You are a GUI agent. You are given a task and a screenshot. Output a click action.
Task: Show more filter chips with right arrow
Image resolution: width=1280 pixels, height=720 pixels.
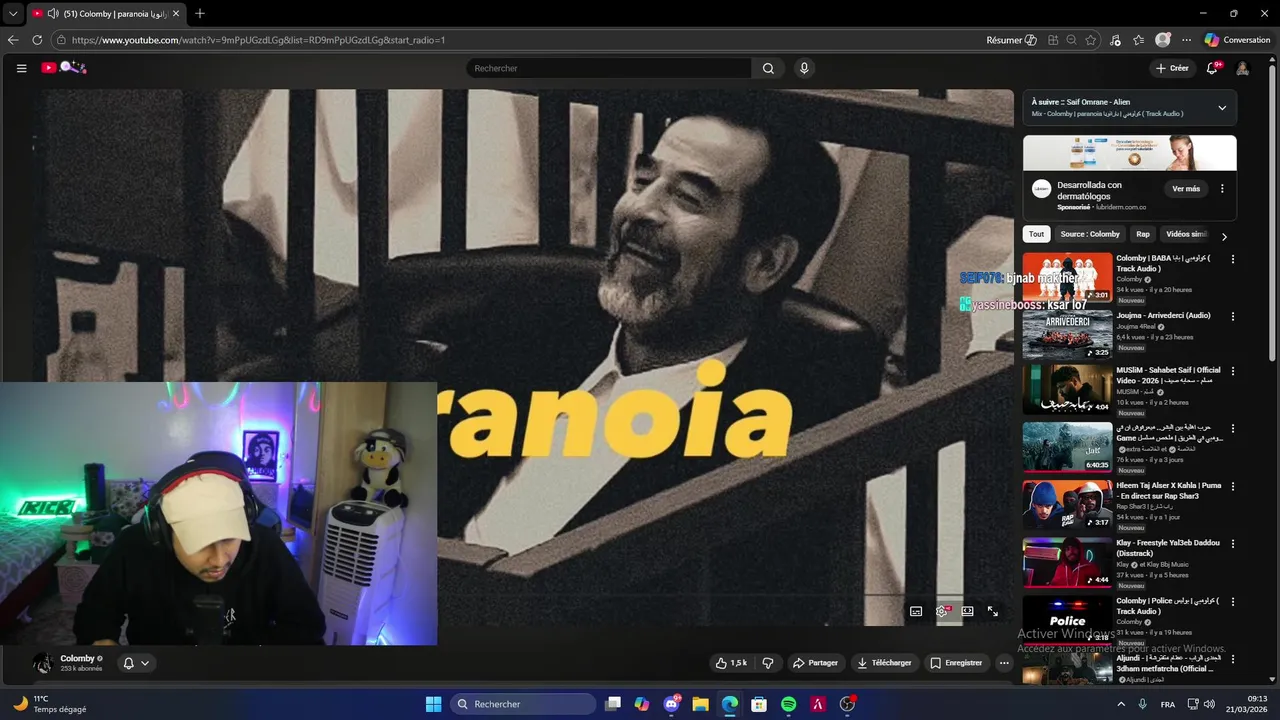[1224, 236]
